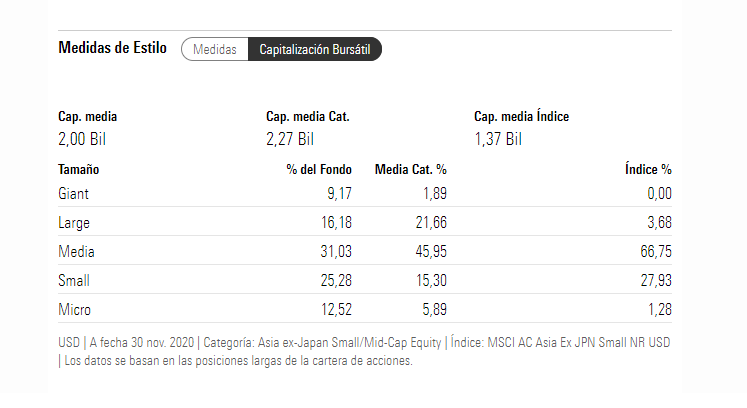Click the Índice % column header

647,170
